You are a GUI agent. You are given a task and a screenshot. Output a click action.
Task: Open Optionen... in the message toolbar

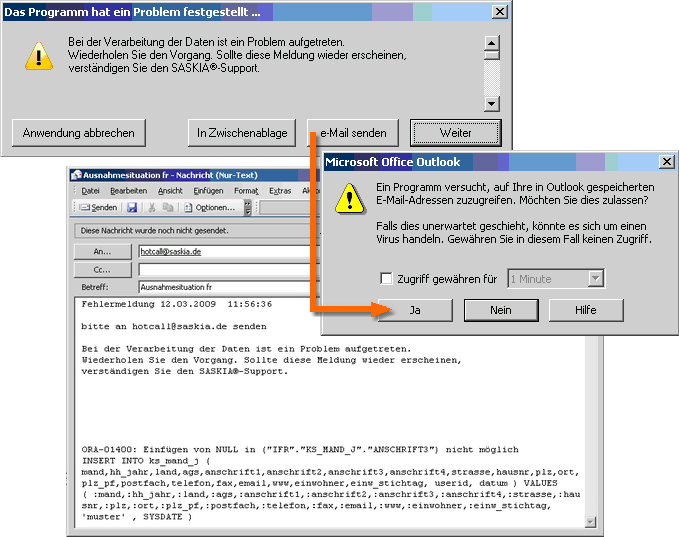click(209, 207)
